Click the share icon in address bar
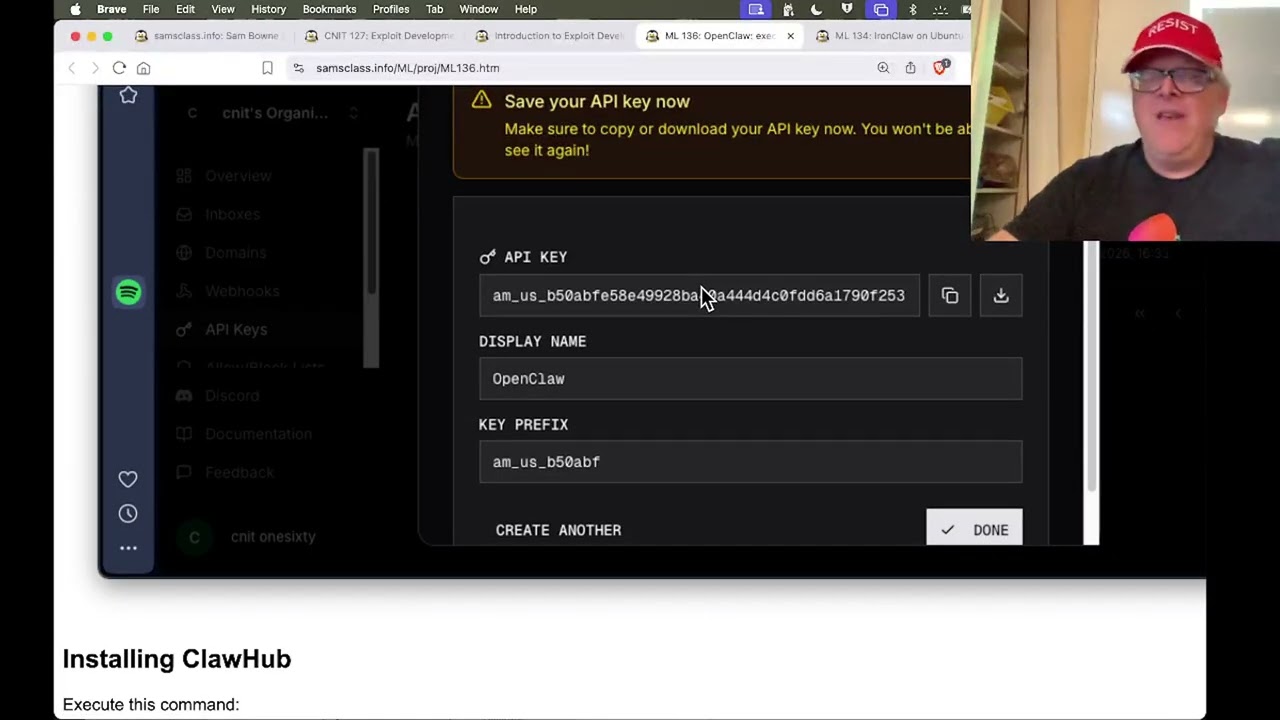Image resolution: width=1280 pixels, height=720 pixels. coord(910,68)
